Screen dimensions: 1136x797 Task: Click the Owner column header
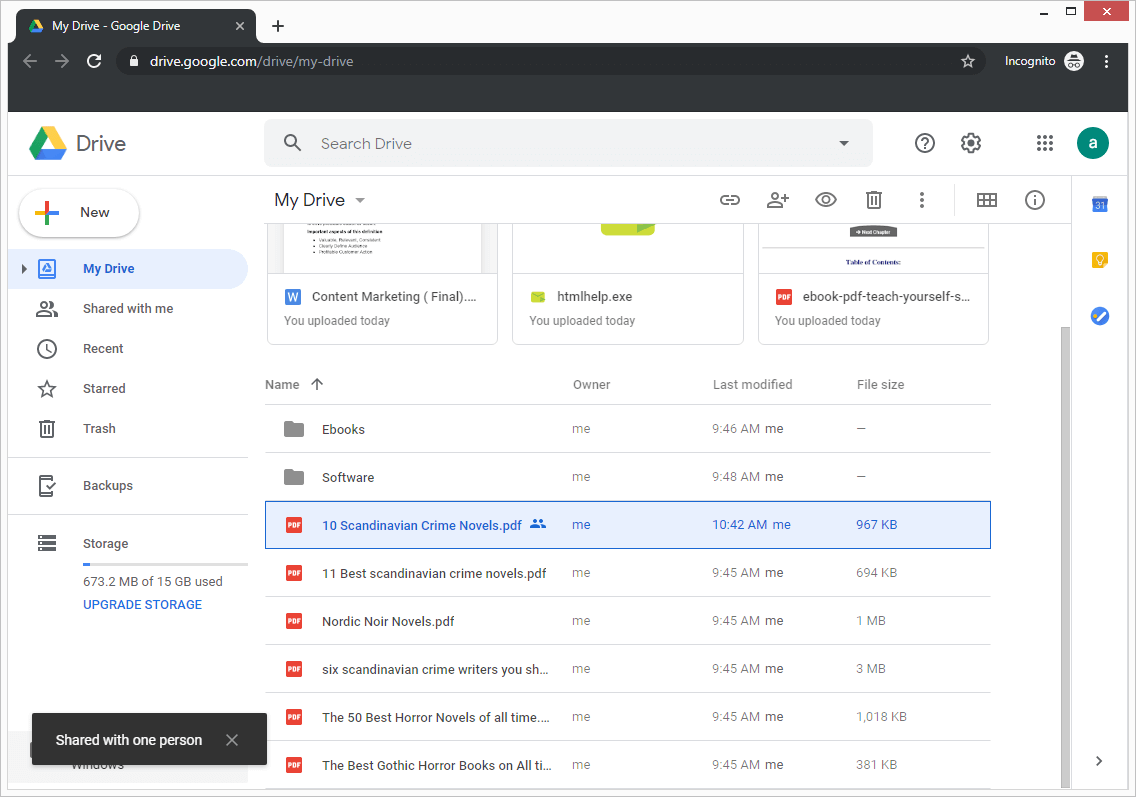pyautogui.click(x=591, y=385)
